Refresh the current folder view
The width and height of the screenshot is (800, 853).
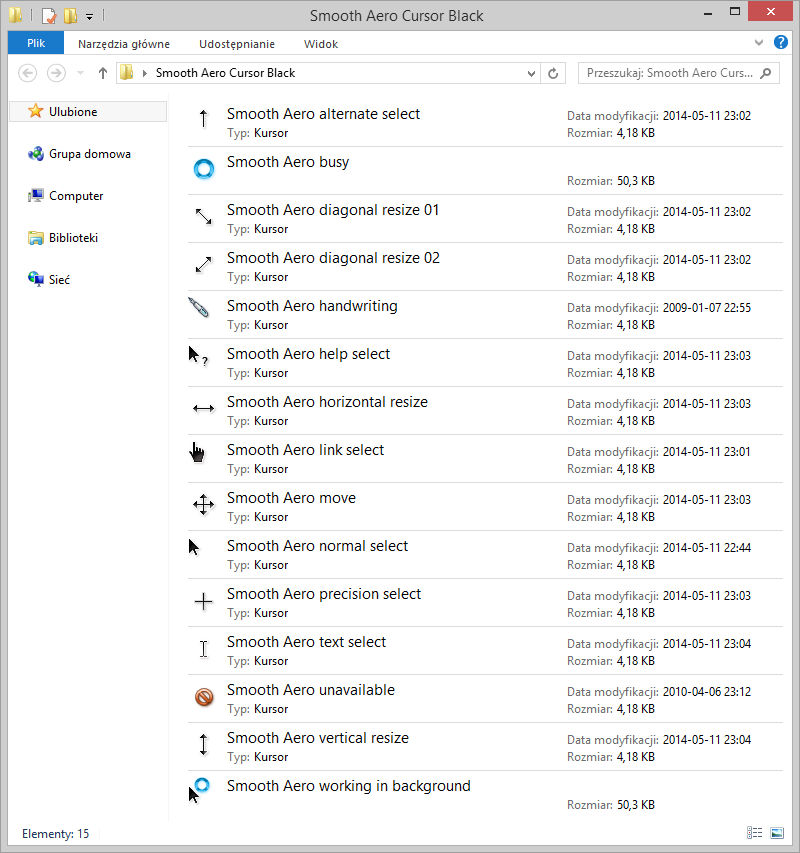(x=553, y=73)
